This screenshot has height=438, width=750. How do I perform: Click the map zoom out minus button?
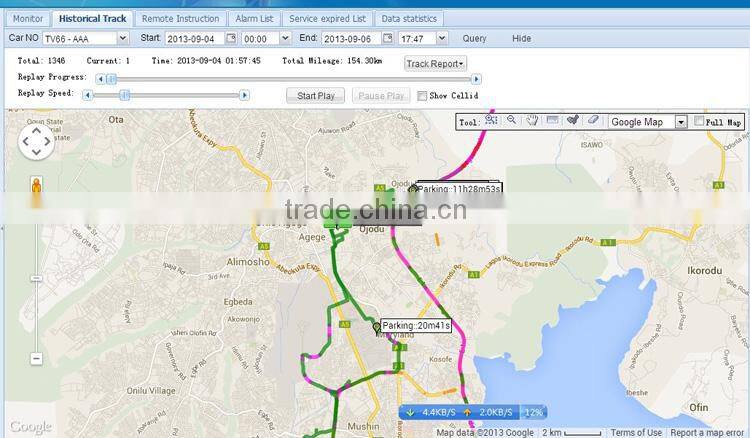(x=37, y=358)
